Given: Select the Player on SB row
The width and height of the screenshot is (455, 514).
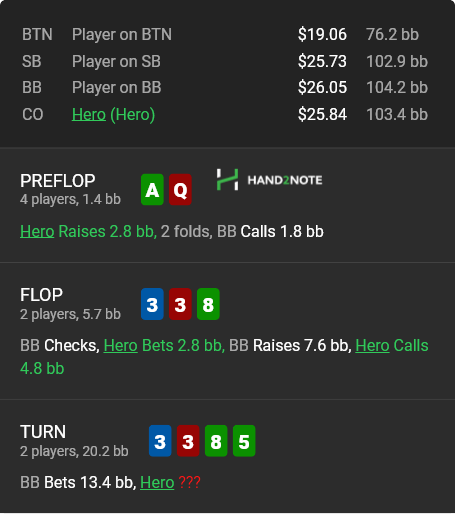Looking at the screenshot, I should click(x=225, y=61).
